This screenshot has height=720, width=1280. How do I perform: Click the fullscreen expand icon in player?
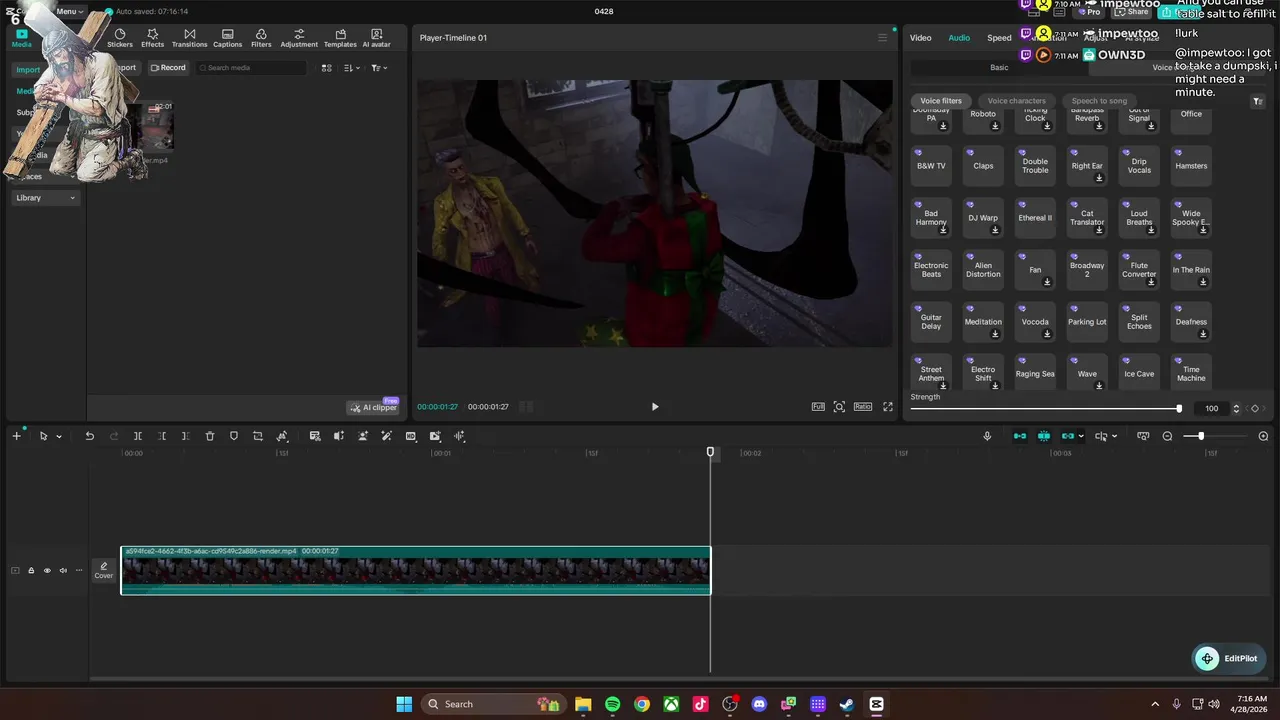coord(888,407)
